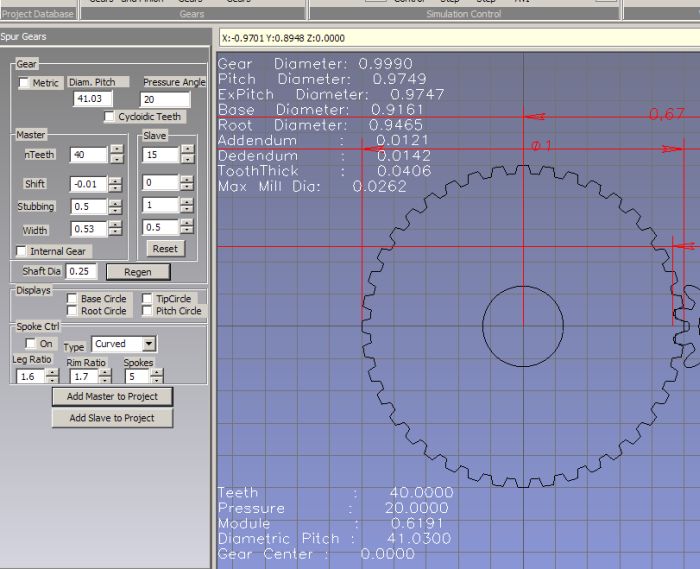Viewport: 700px width, 569px height.
Task: Click the Pressure Angle input field
Action: 165,100
